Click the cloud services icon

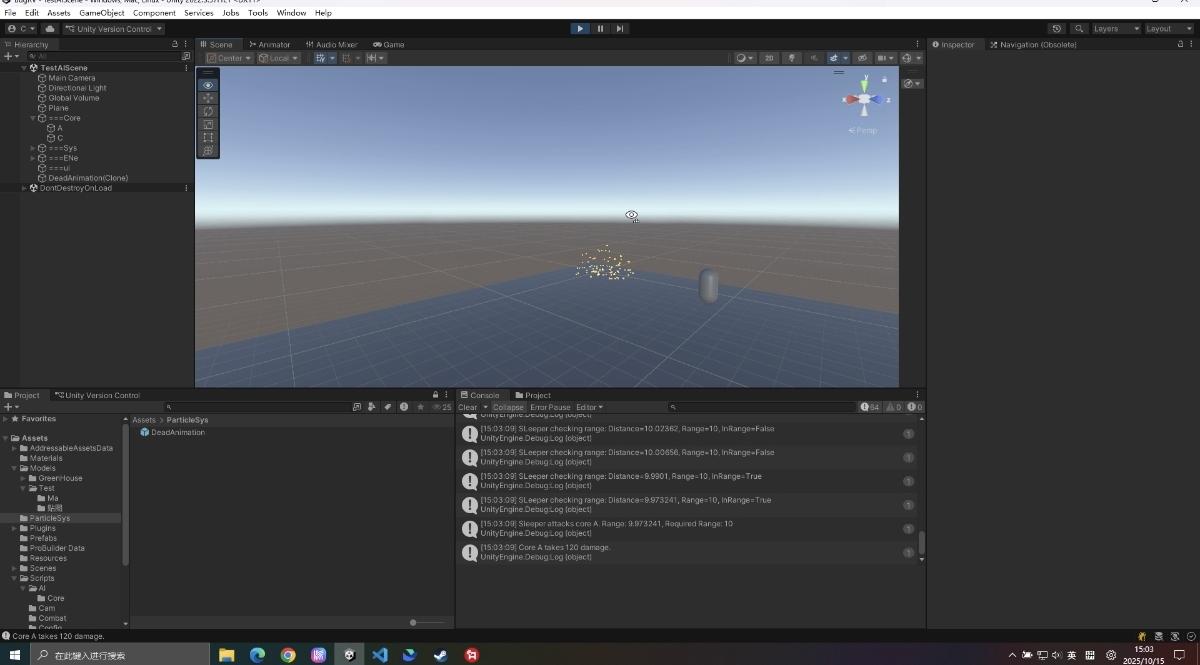click(x=50, y=29)
